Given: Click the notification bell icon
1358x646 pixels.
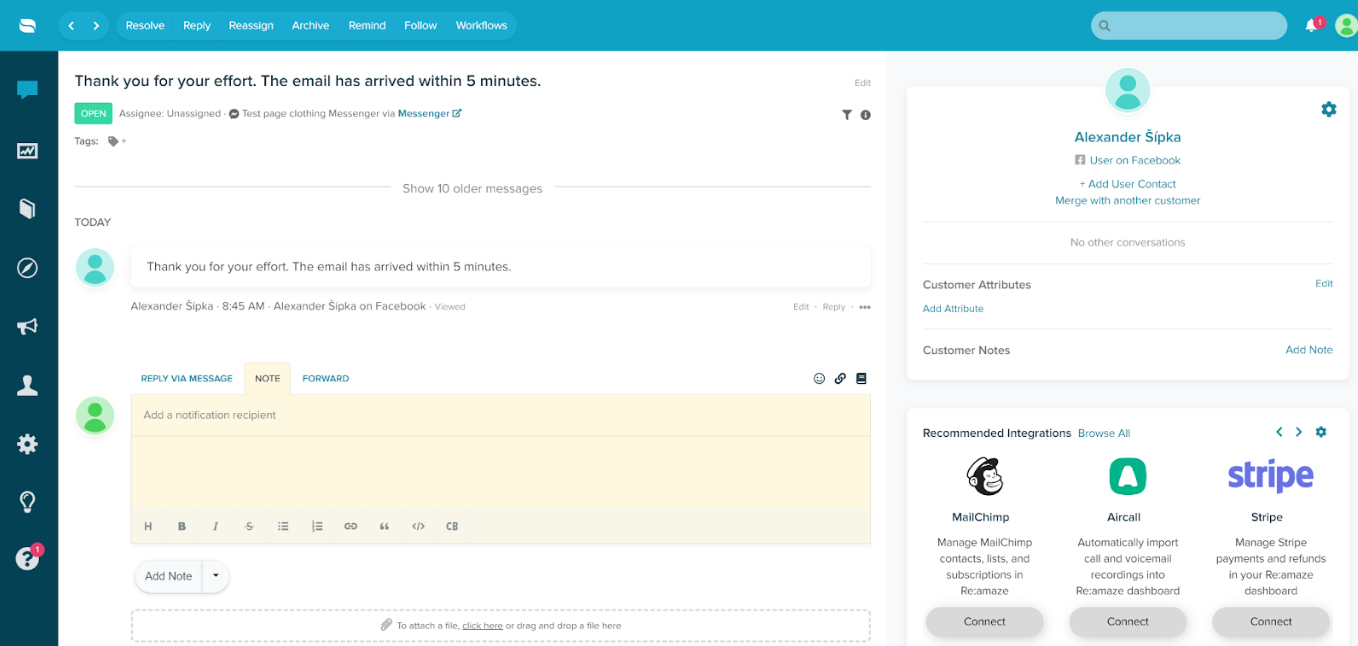Looking at the screenshot, I should click(x=1311, y=26).
